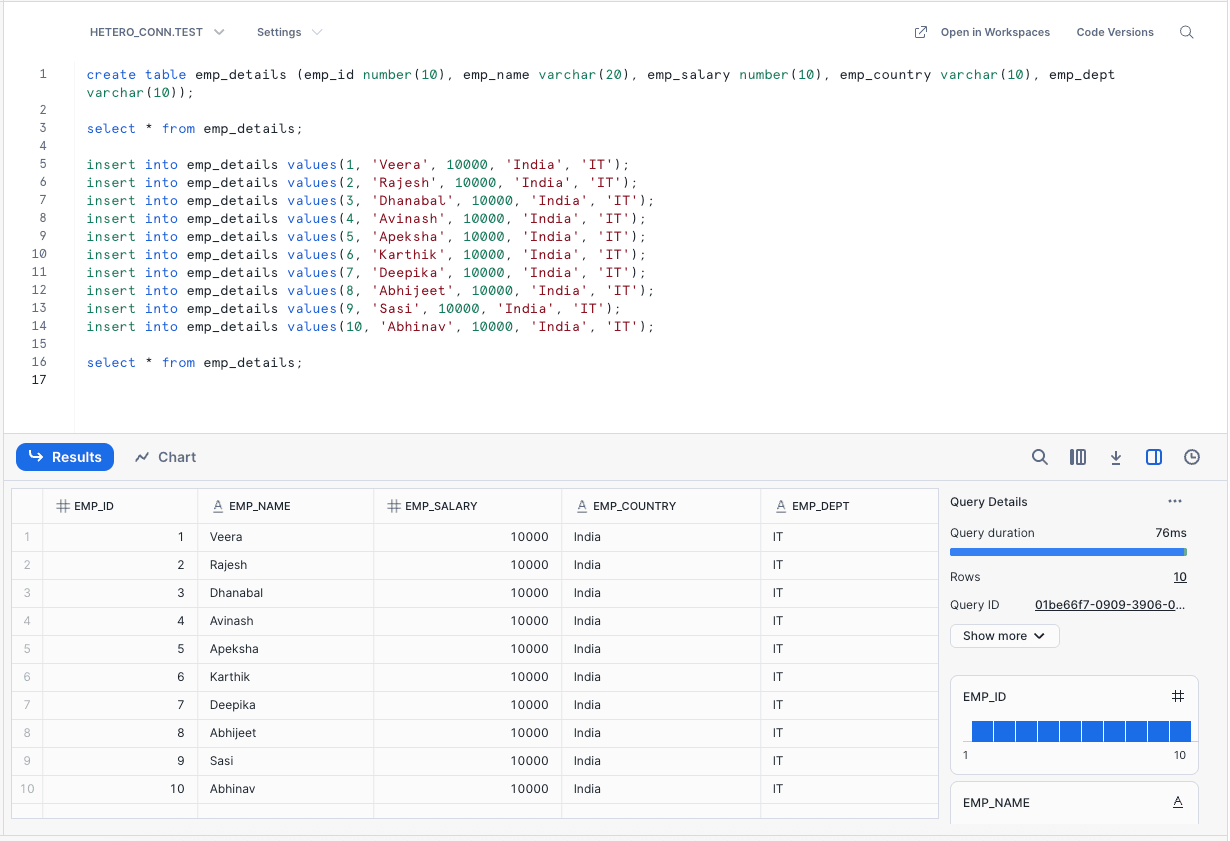Select the Veera name cell

pyautogui.click(x=286, y=537)
